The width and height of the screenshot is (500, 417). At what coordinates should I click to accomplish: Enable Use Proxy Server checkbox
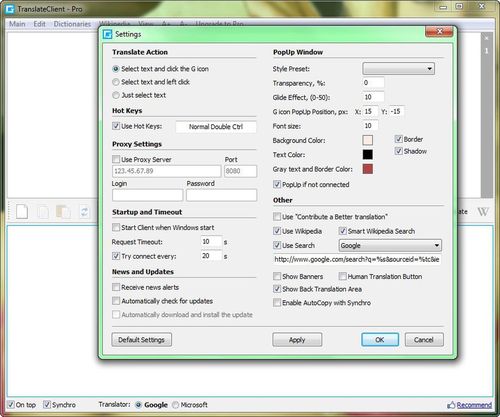coord(116,159)
